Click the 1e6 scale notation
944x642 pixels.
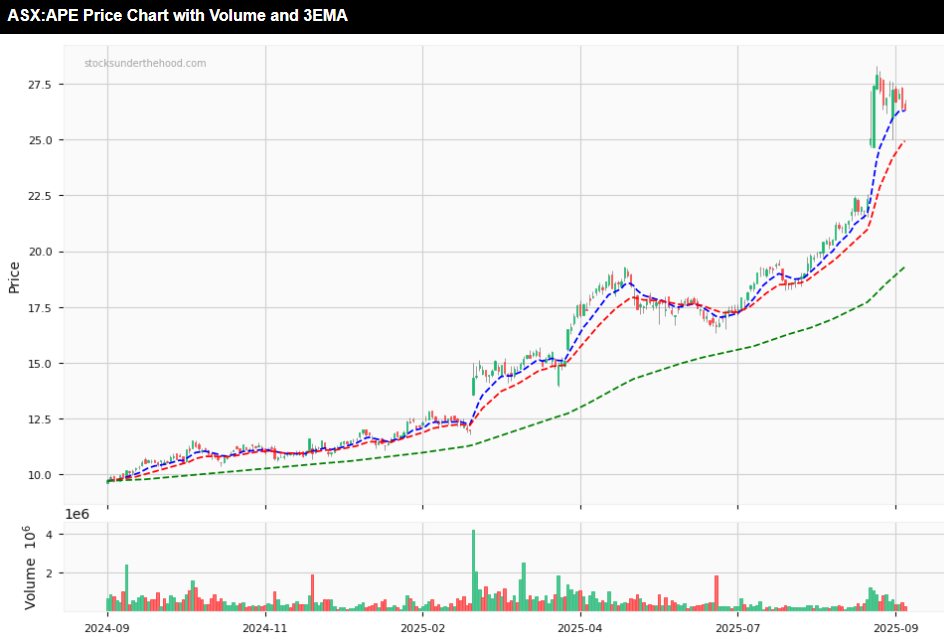[79, 514]
